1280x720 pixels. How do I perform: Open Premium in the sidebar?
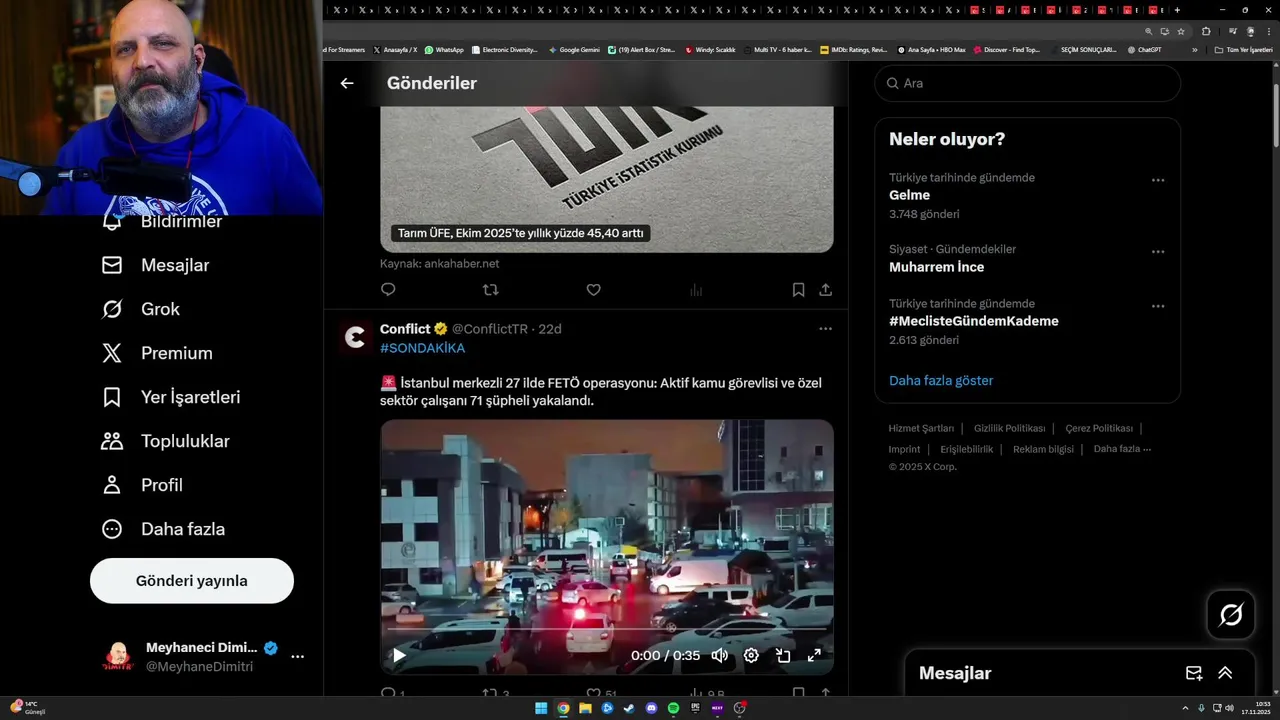156,353
